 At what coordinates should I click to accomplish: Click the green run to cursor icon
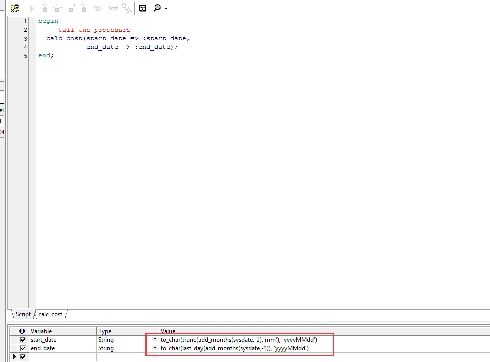coord(97,8)
